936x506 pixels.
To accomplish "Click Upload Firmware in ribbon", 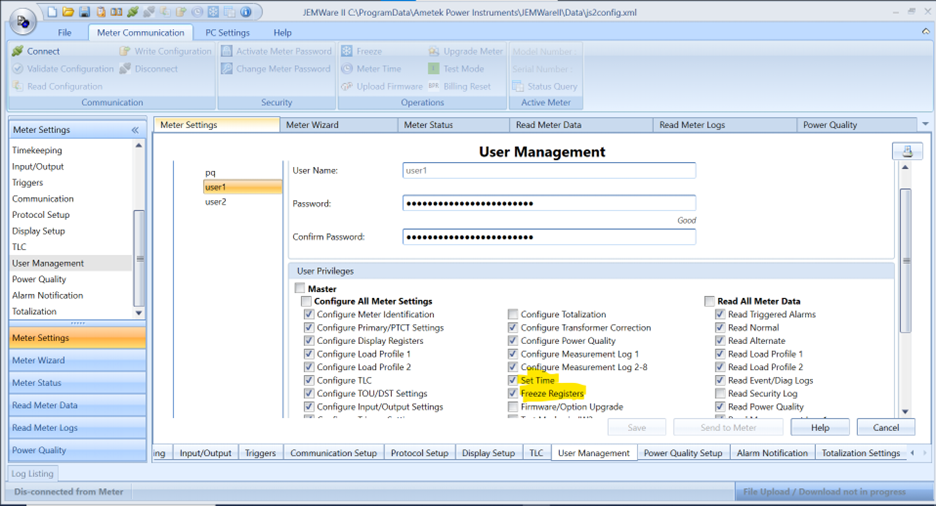I will 382,87.
